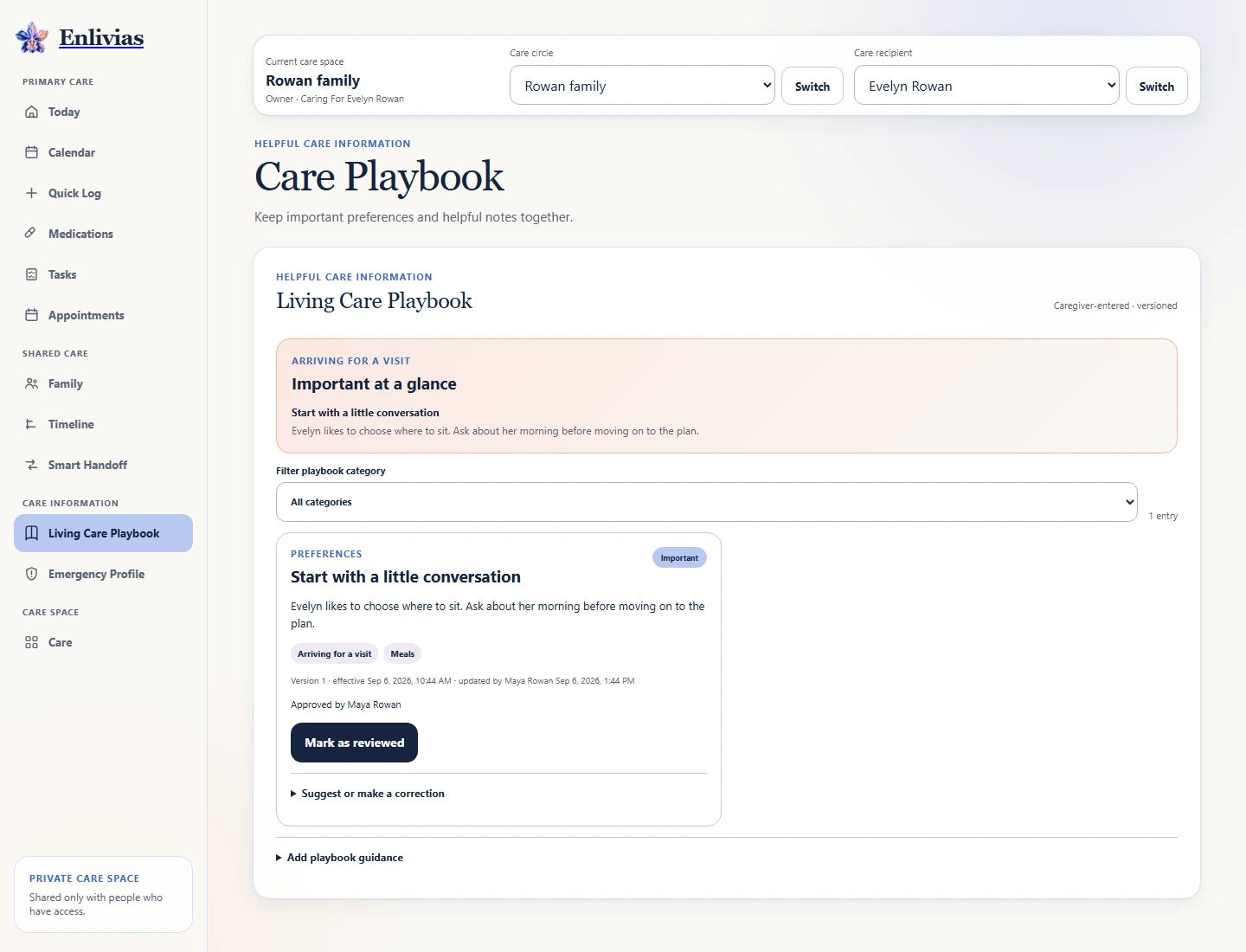Click the Family people icon
The width and height of the screenshot is (1246, 952).
31,383
